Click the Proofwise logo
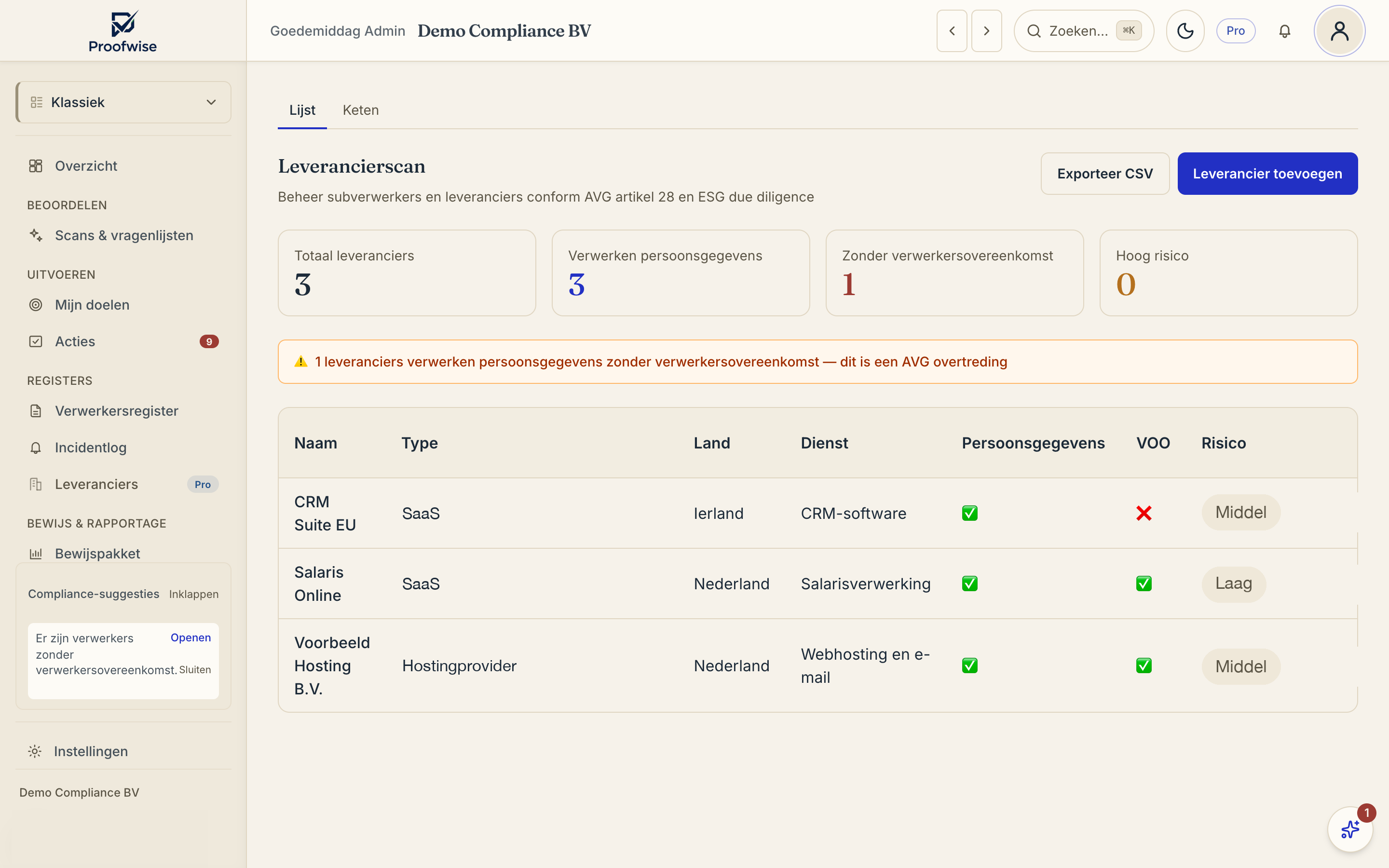1389x868 pixels. coord(123,31)
